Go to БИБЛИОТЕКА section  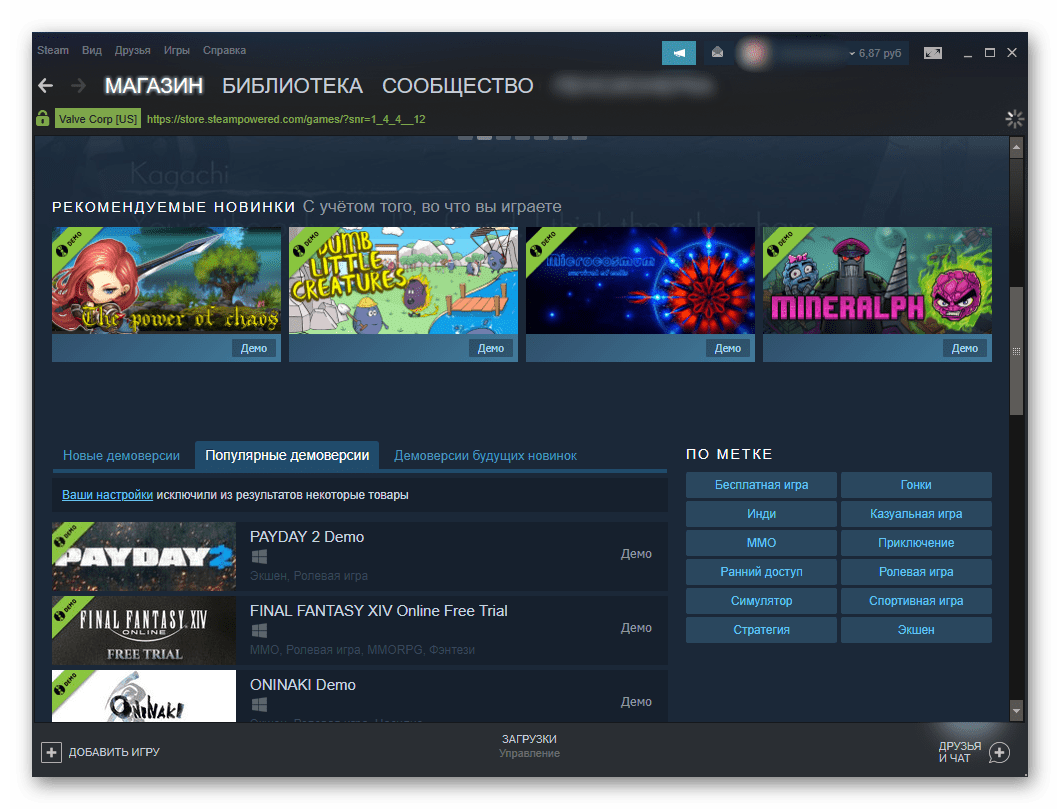pyautogui.click(x=292, y=86)
